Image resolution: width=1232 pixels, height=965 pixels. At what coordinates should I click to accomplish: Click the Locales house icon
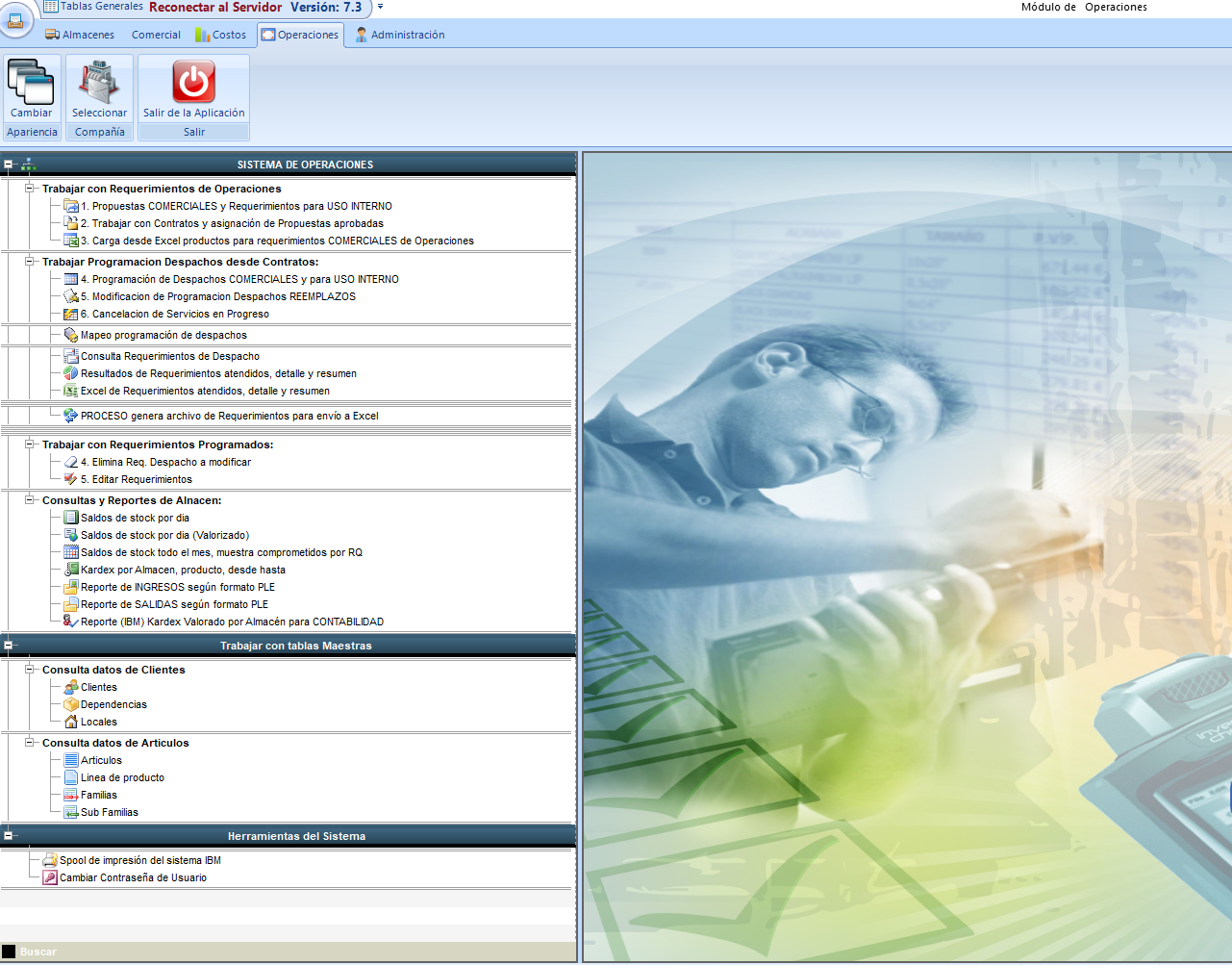click(71, 722)
